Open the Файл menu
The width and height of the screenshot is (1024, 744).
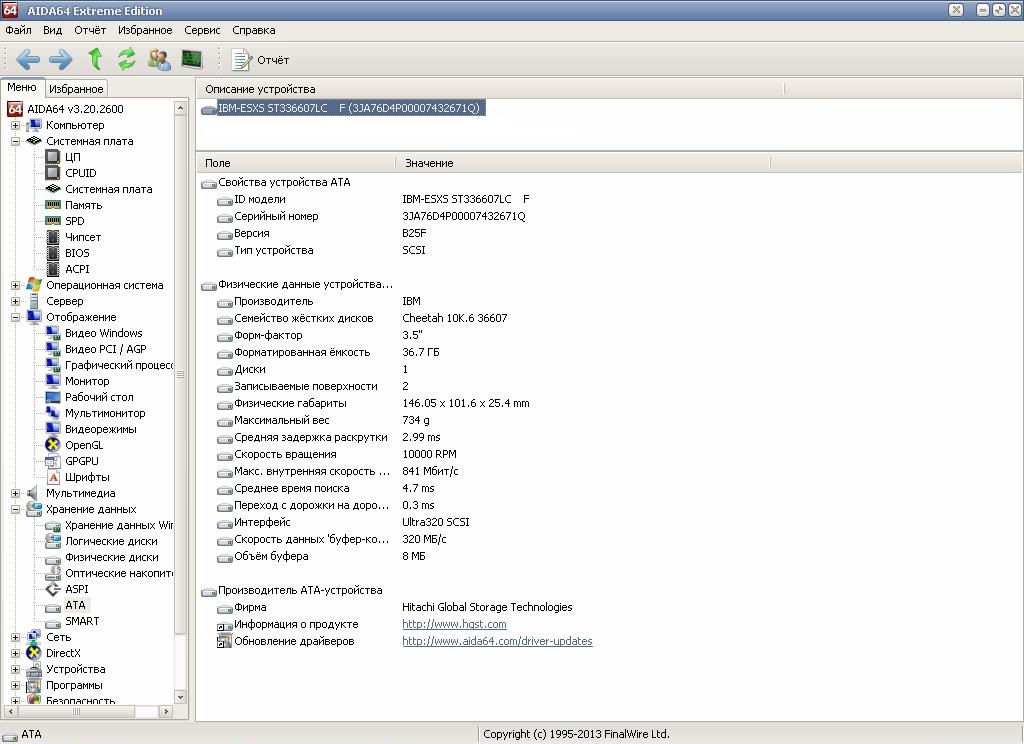[x=18, y=30]
